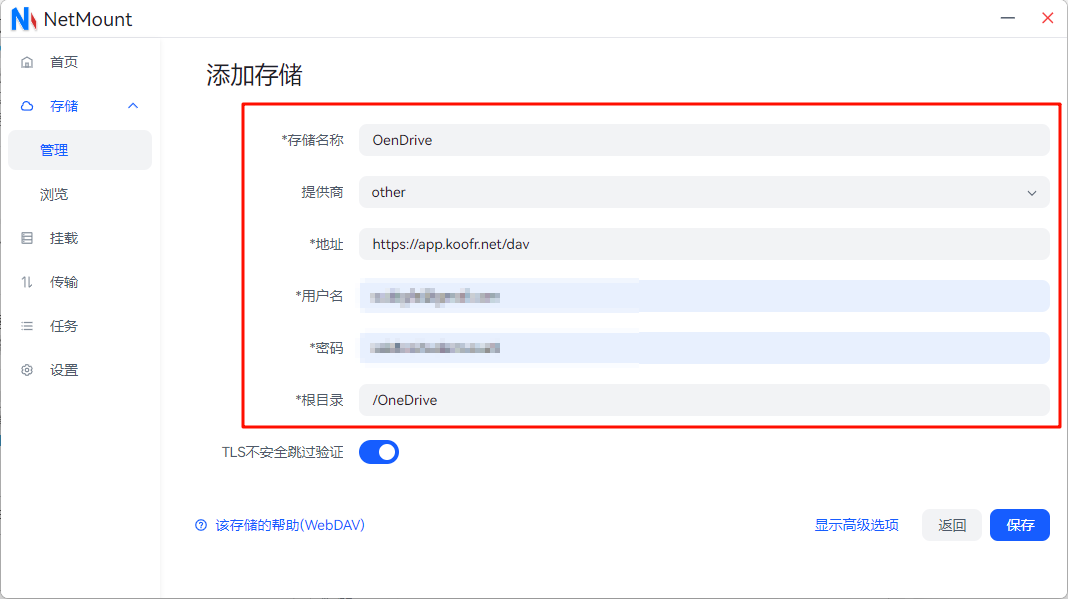This screenshot has height=599, width=1068.
Task: Click the cloud icon beside 存储
Action: coord(27,106)
